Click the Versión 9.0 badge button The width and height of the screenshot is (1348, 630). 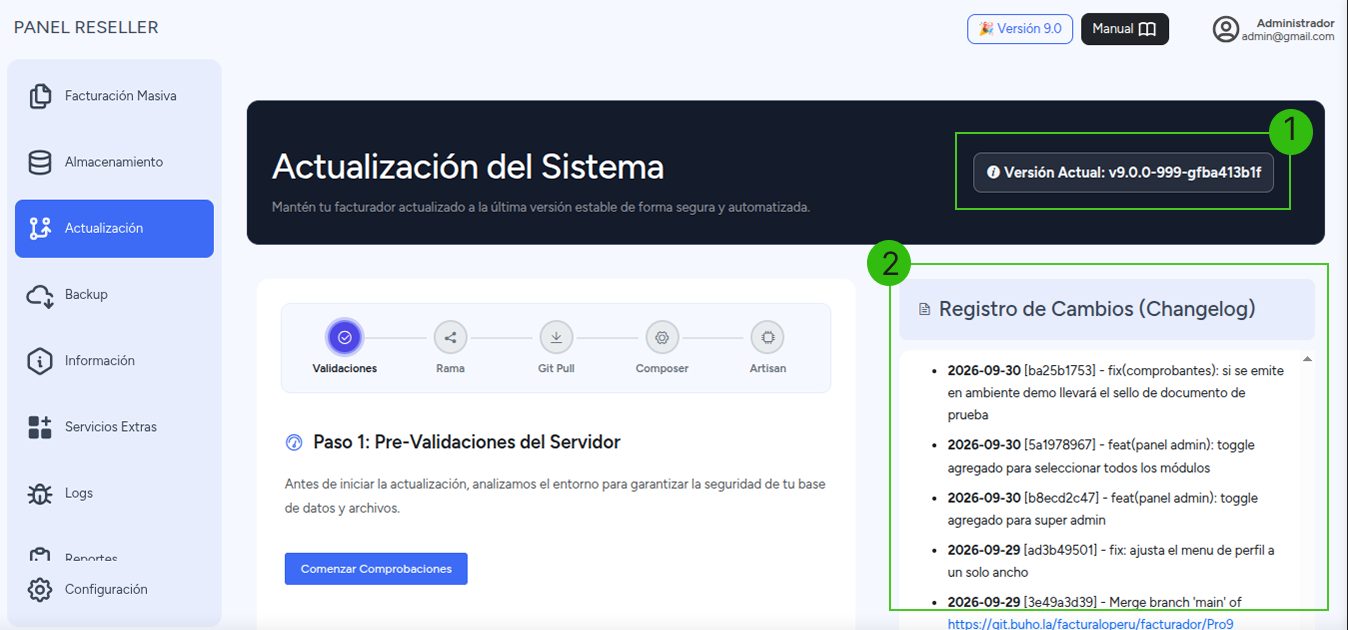1020,29
